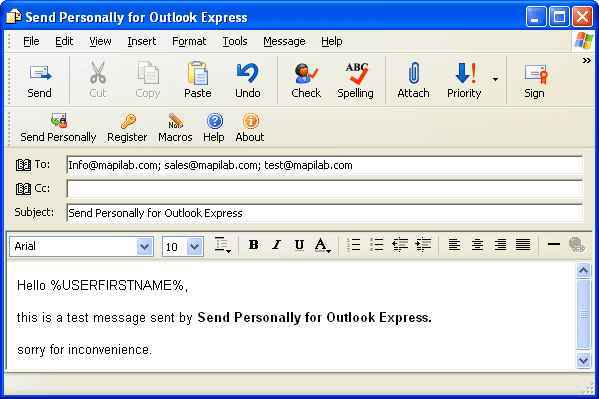The width and height of the screenshot is (599, 399).
Task: Click the Send Personally button
Action: (x=58, y=128)
